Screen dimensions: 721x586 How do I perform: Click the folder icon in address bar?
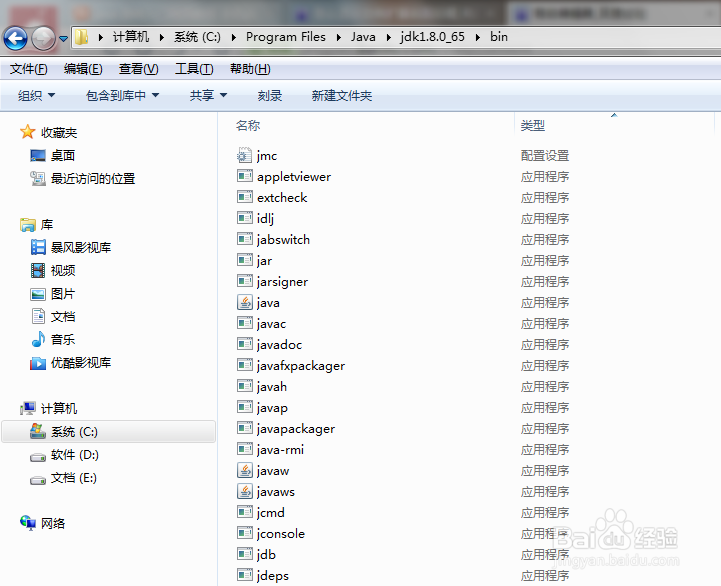coord(81,37)
